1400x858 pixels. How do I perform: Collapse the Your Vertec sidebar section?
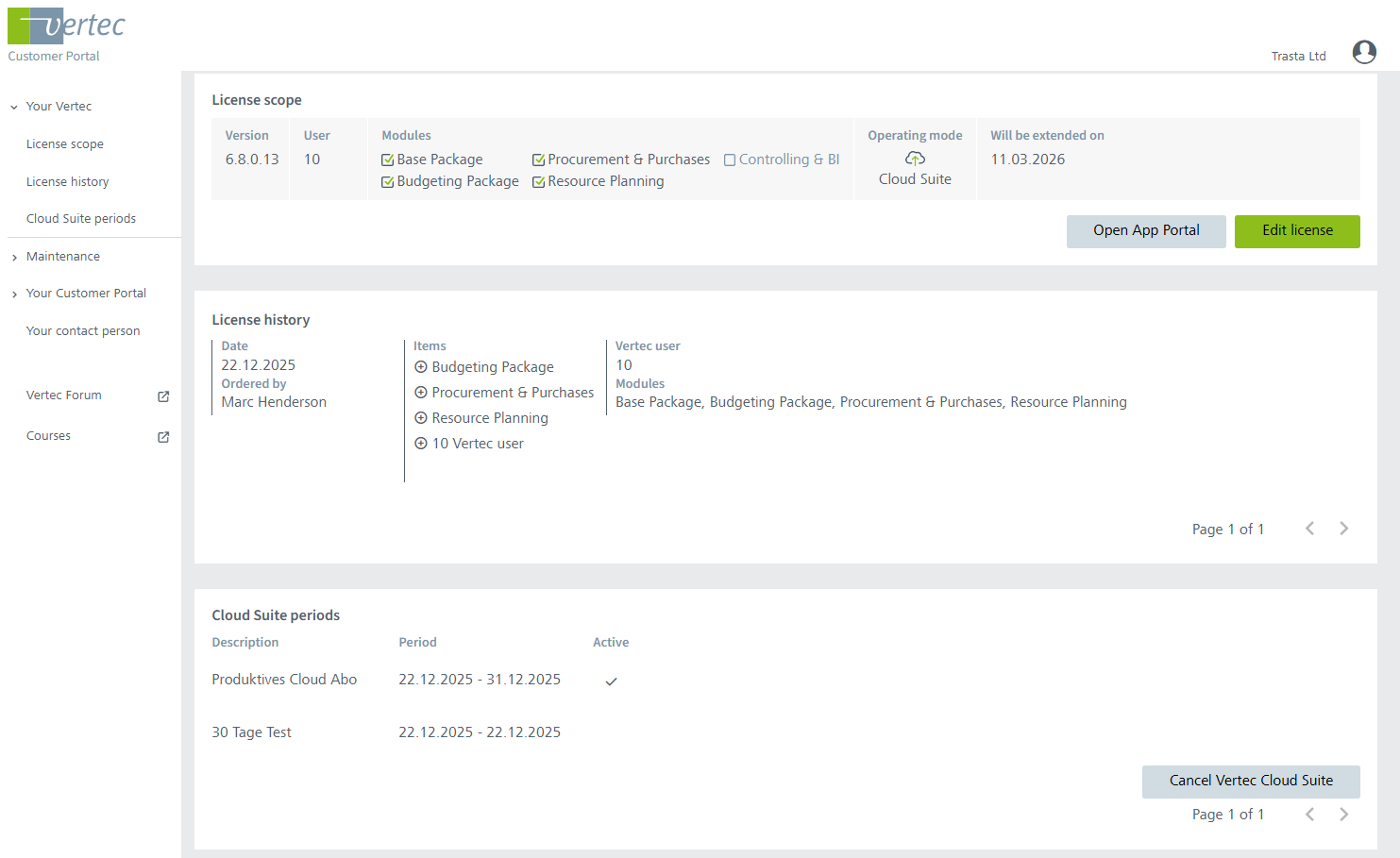pos(14,108)
